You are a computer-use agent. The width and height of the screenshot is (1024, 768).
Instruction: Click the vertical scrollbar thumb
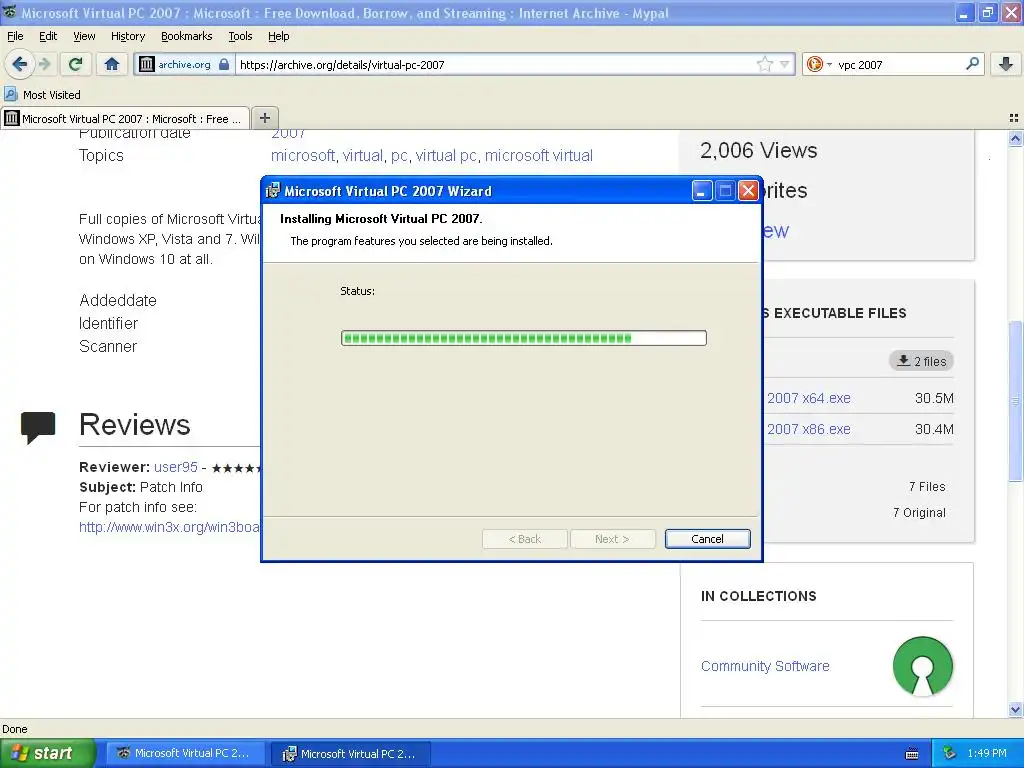click(x=1015, y=401)
